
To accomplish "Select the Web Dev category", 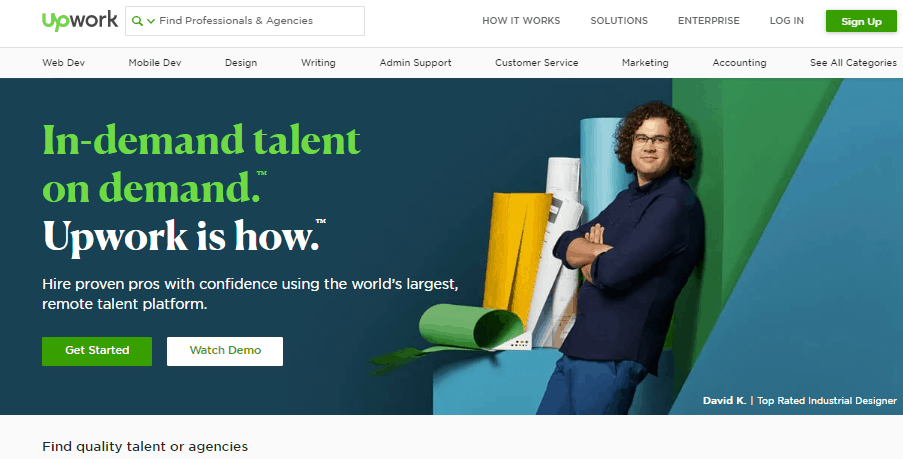I will coord(62,63).
